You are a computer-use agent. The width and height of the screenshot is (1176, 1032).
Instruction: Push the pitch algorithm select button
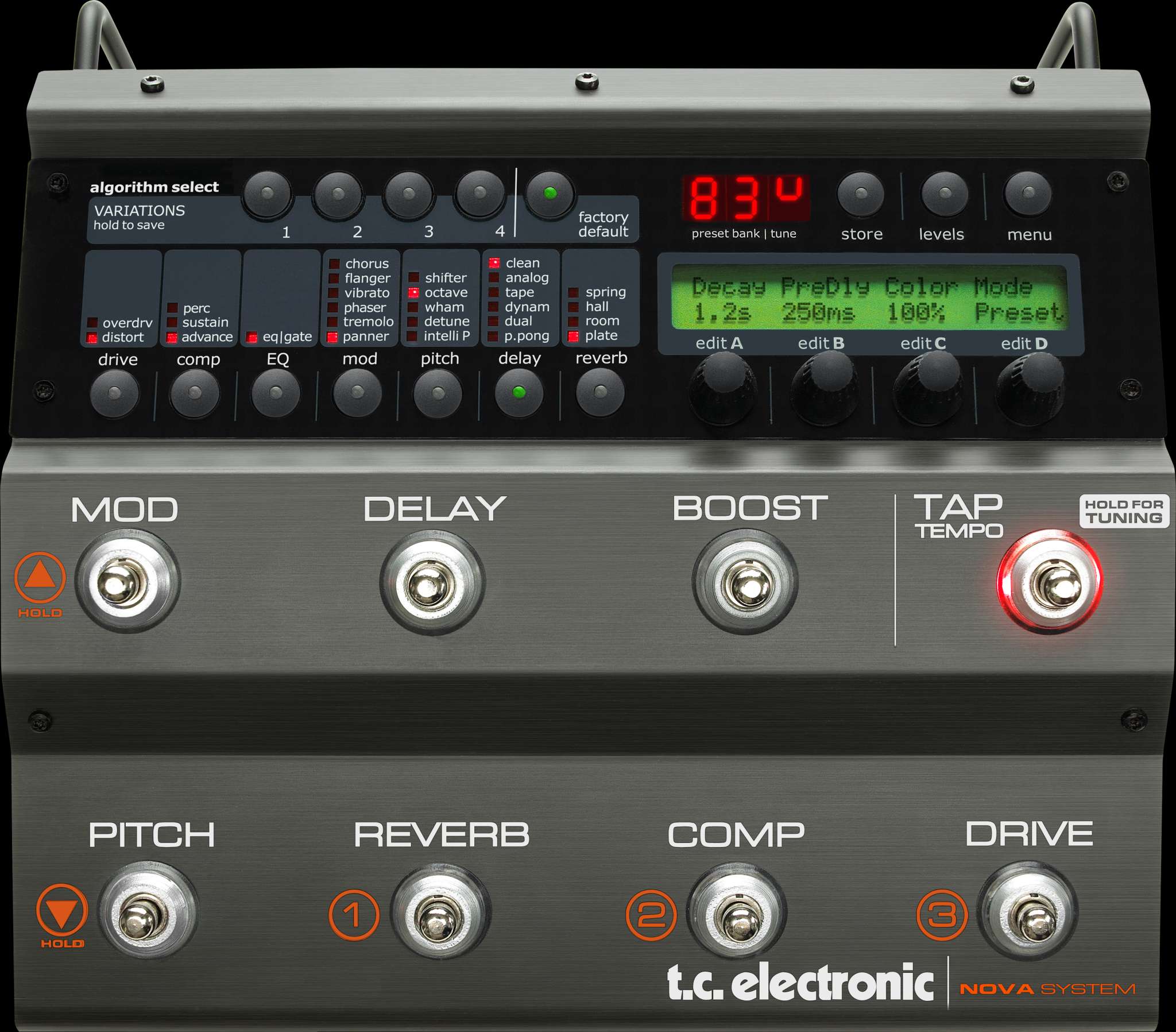coord(438,393)
